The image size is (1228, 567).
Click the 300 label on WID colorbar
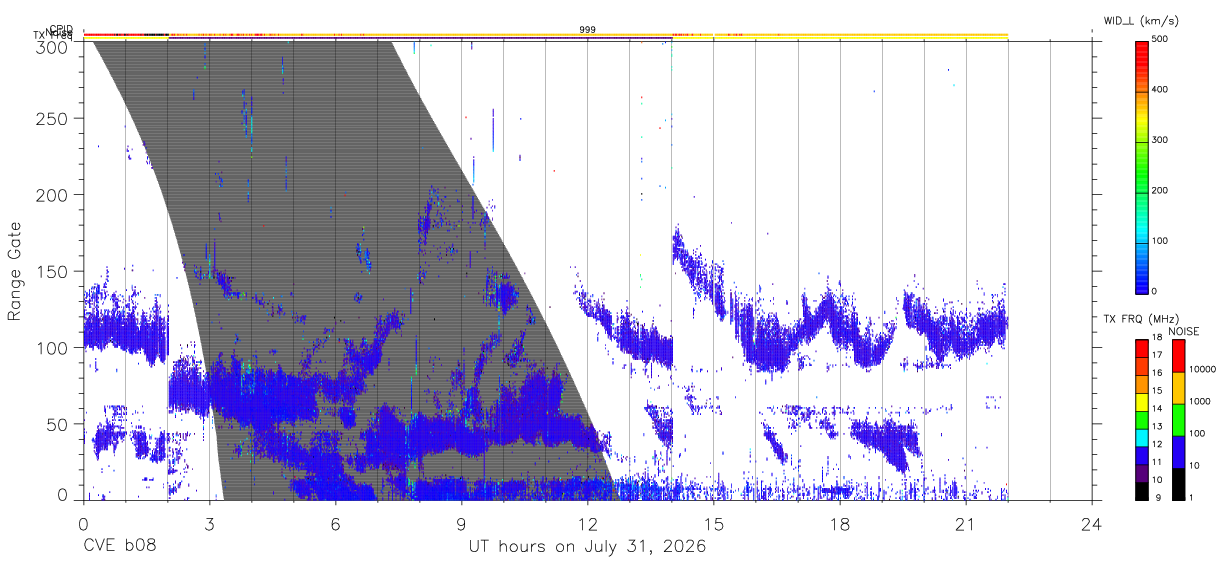pyautogui.click(x=1159, y=140)
